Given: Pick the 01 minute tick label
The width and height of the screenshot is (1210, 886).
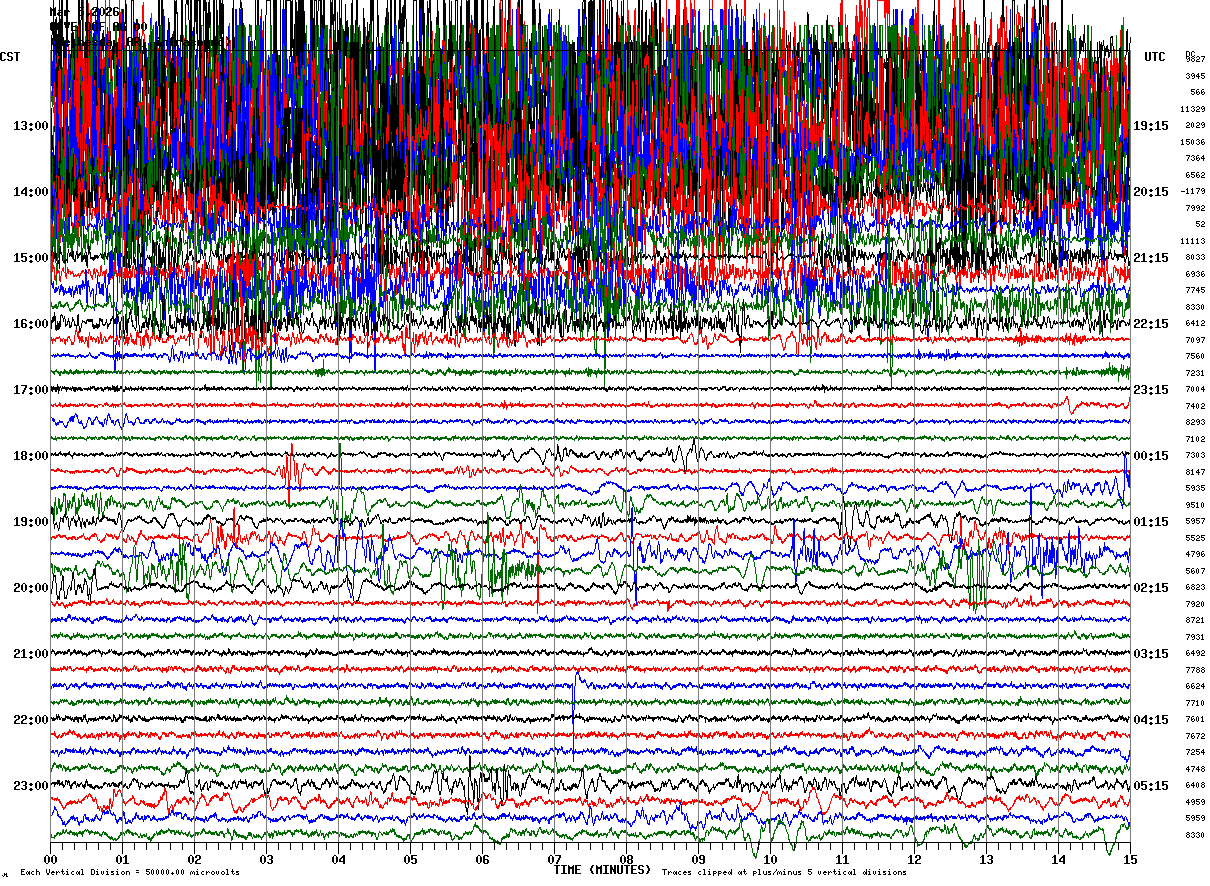Looking at the screenshot, I should tap(122, 859).
